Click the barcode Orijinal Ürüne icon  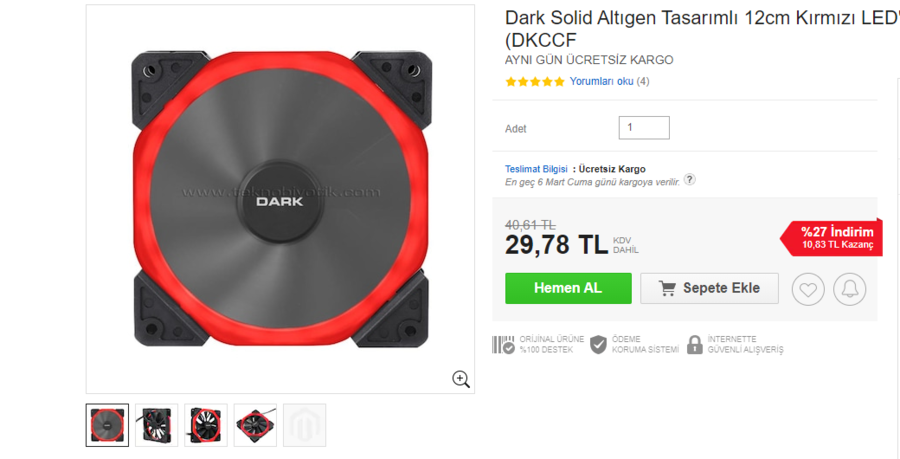coord(503,344)
